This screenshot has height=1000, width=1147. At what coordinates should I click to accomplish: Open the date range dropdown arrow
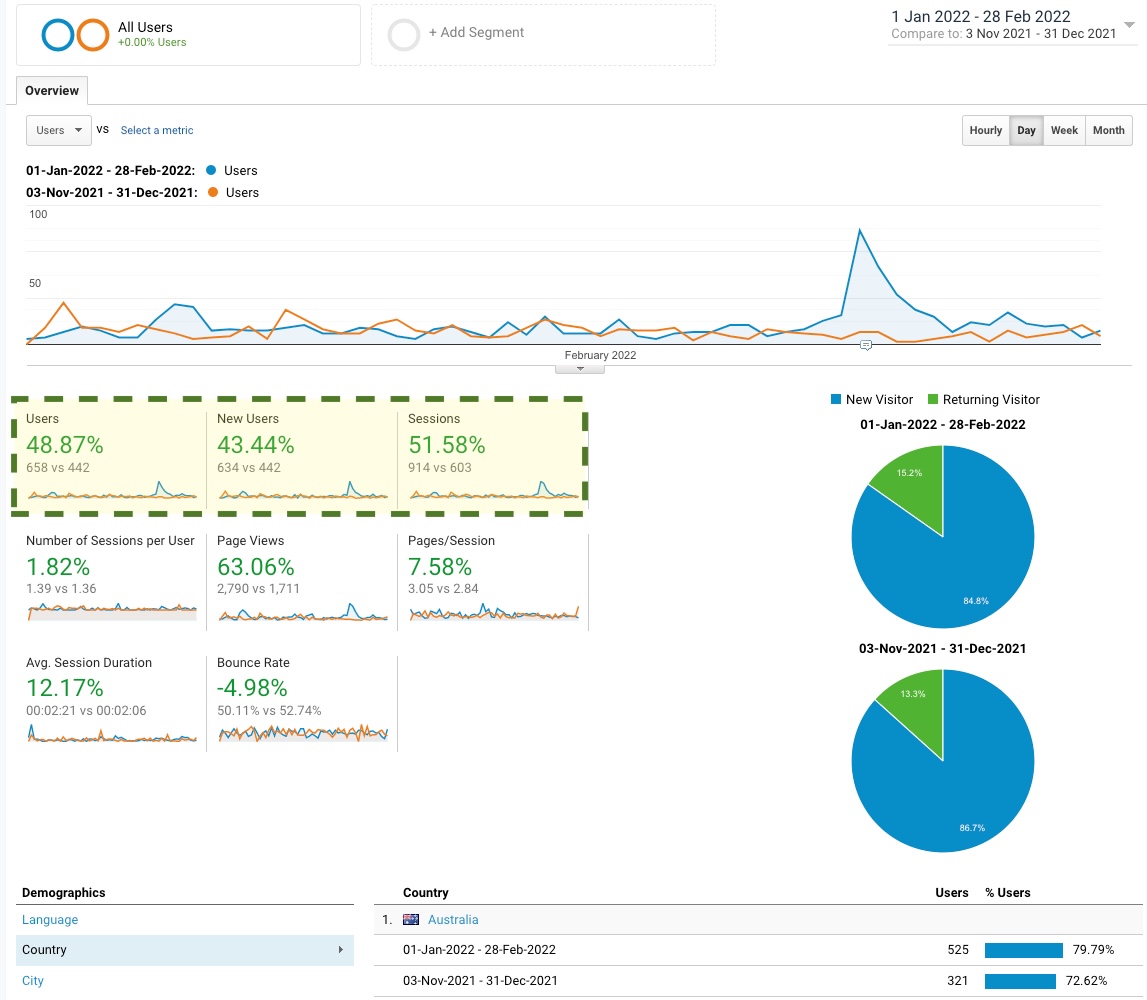pos(1129,25)
